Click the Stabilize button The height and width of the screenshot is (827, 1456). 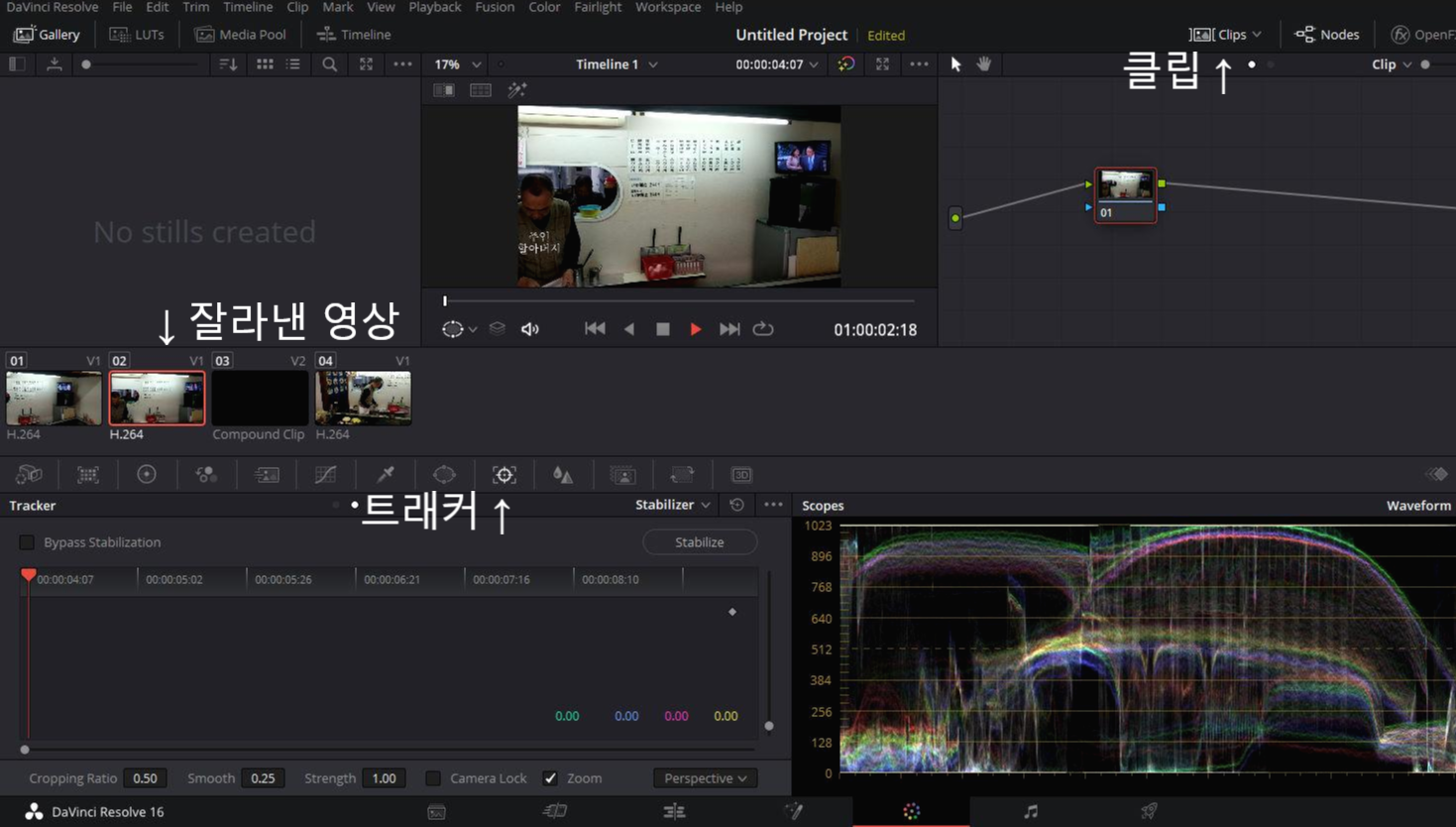[x=699, y=541]
